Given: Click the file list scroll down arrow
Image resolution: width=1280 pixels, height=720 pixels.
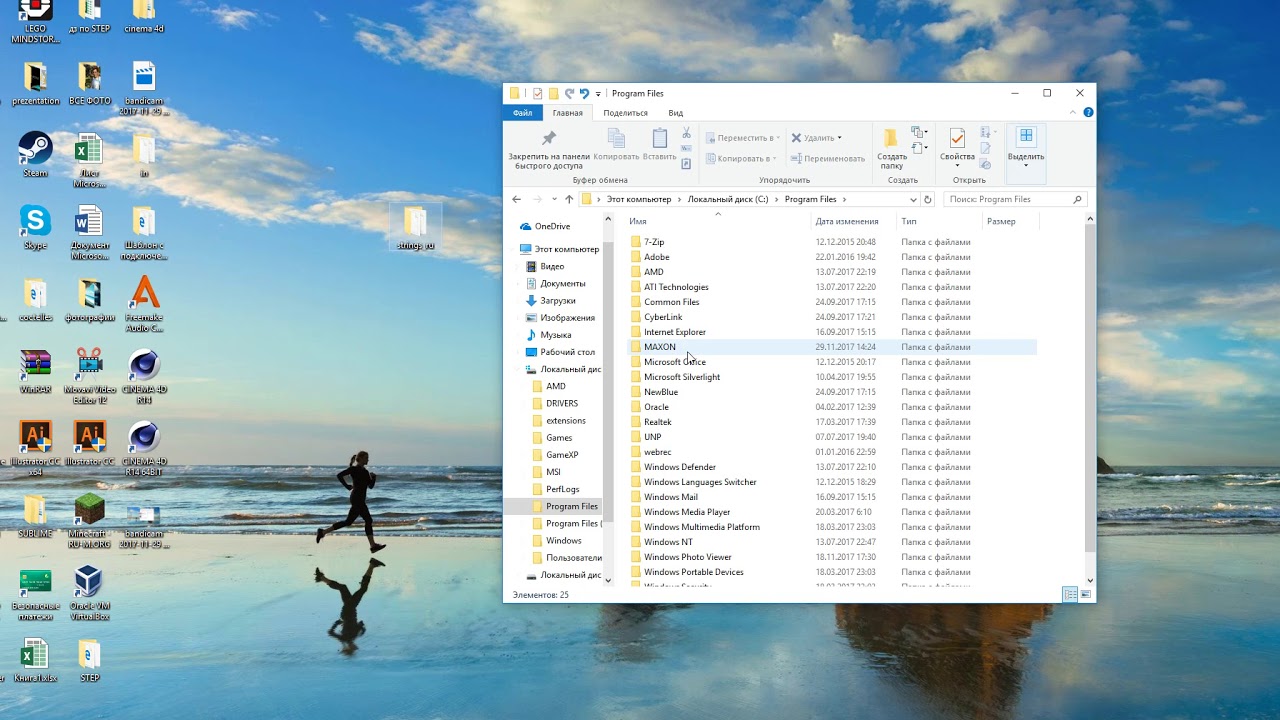Looking at the screenshot, I should click(x=1089, y=580).
